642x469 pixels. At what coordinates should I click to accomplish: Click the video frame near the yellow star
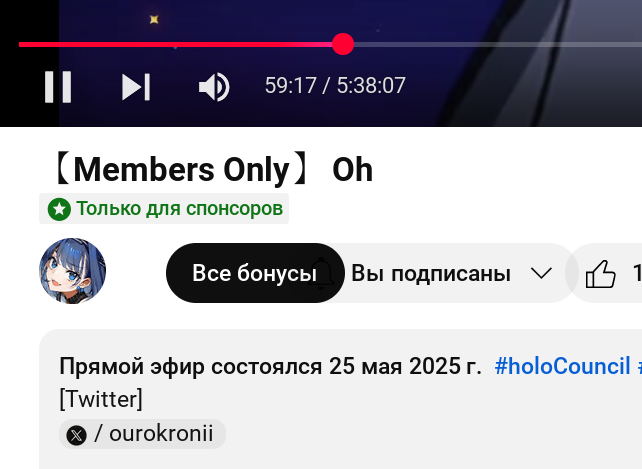click(x=154, y=19)
